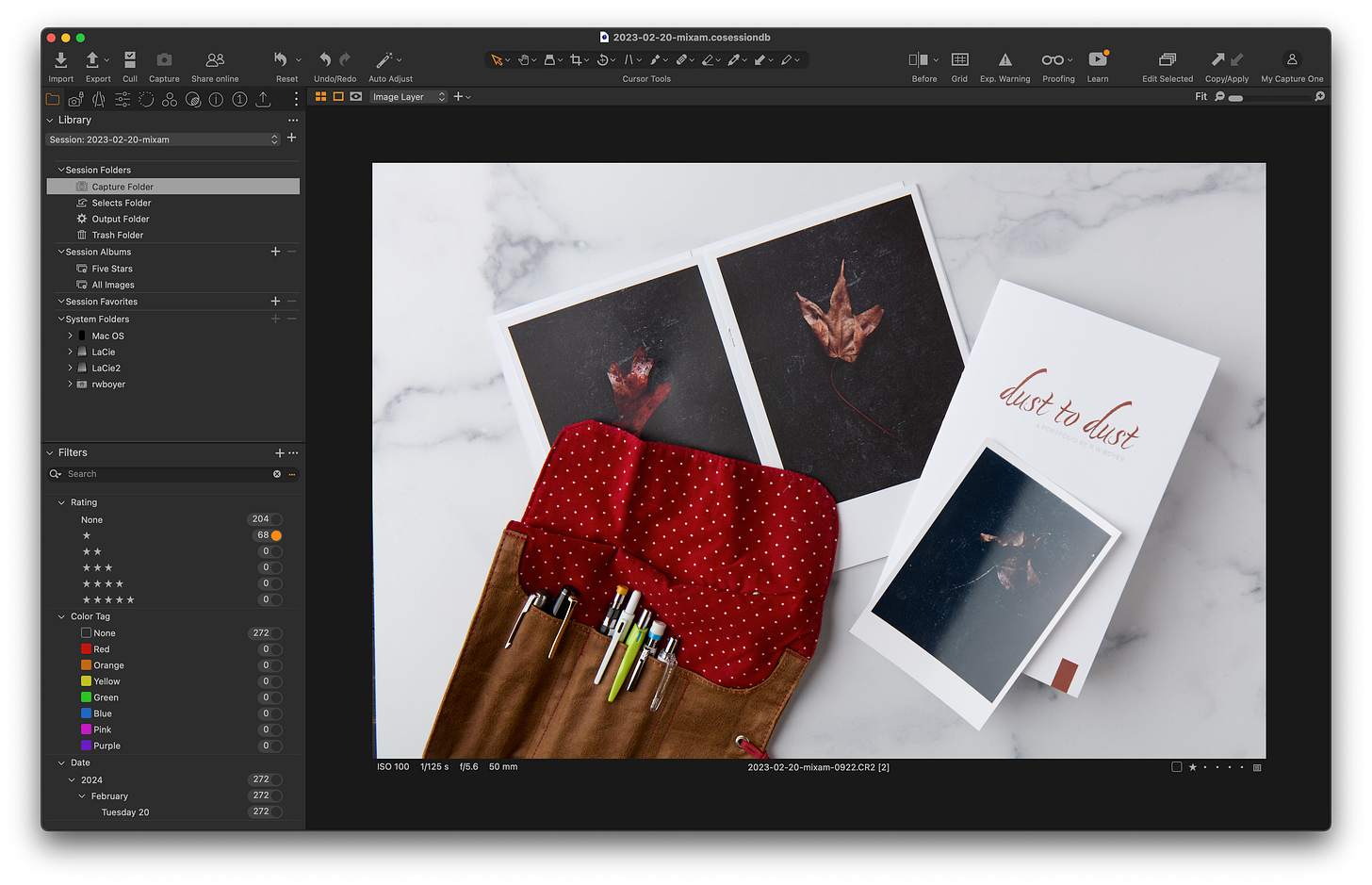Select the Crop cursor tool

click(577, 59)
